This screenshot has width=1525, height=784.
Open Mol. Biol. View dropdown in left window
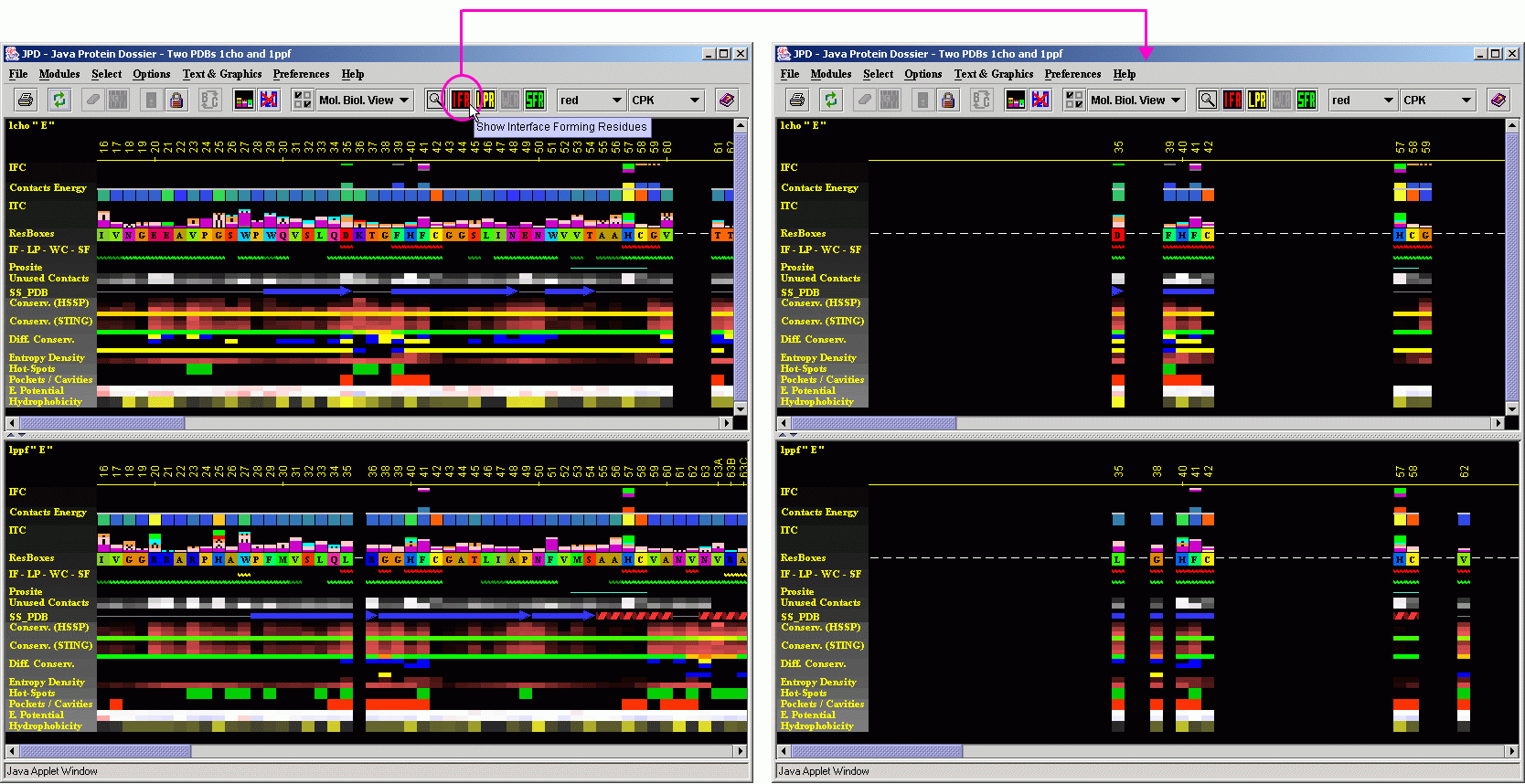[365, 100]
